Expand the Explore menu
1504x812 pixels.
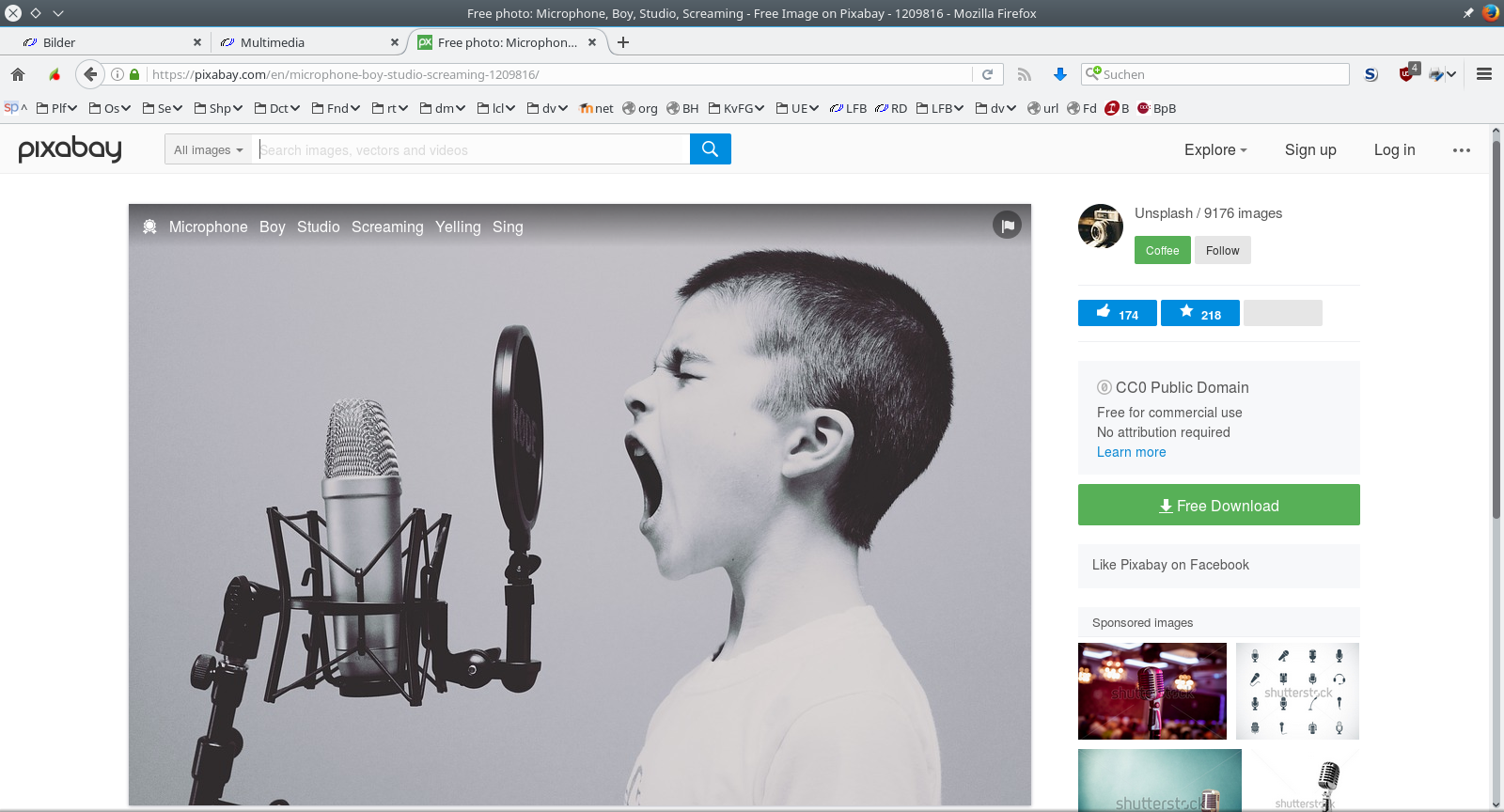tap(1215, 150)
